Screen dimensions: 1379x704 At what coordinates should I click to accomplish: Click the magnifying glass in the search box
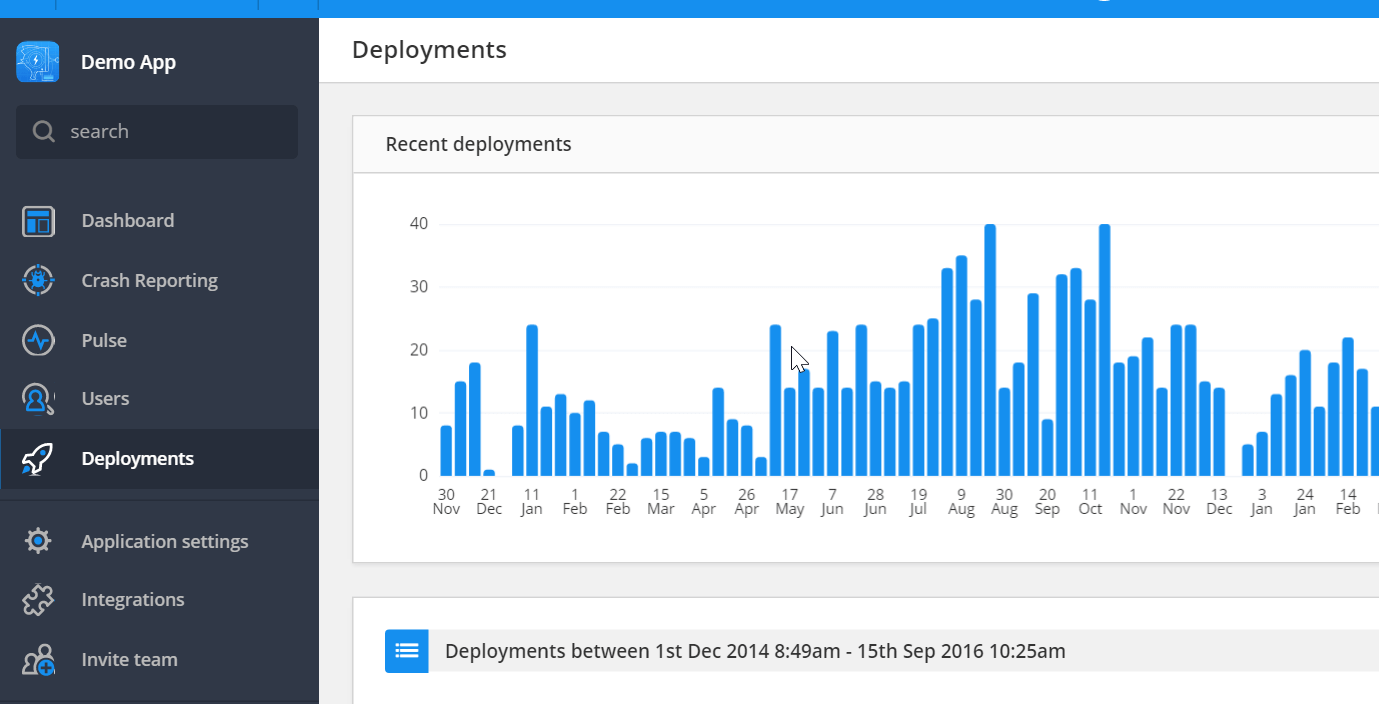coord(42,131)
